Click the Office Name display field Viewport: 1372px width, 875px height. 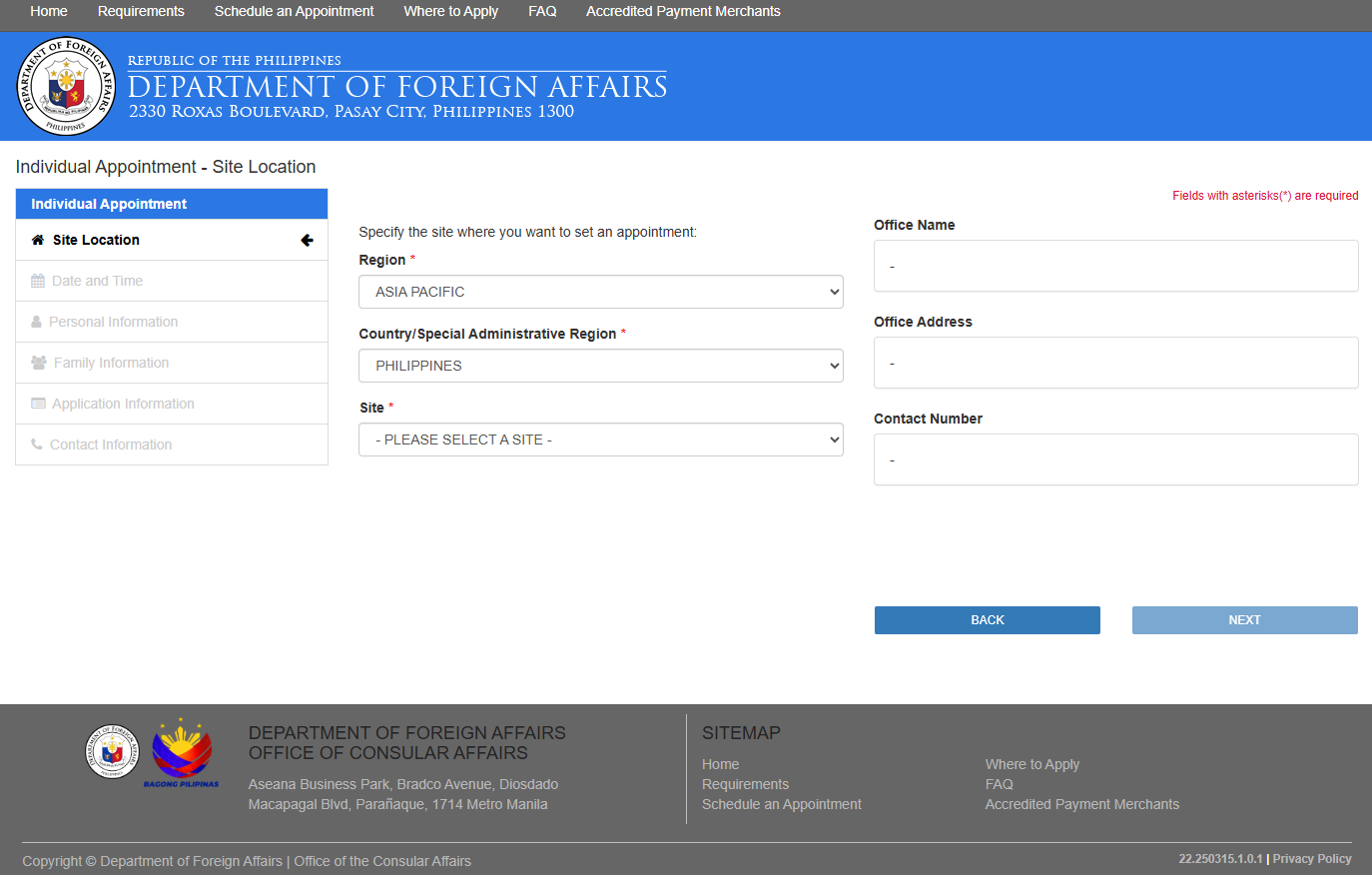pos(1115,265)
